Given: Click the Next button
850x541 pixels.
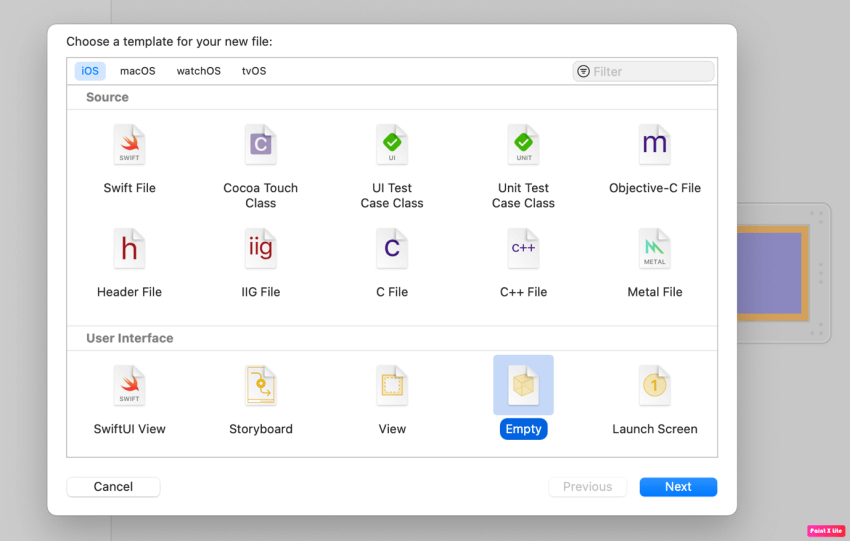Looking at the screenshot, I should [678, 487].
